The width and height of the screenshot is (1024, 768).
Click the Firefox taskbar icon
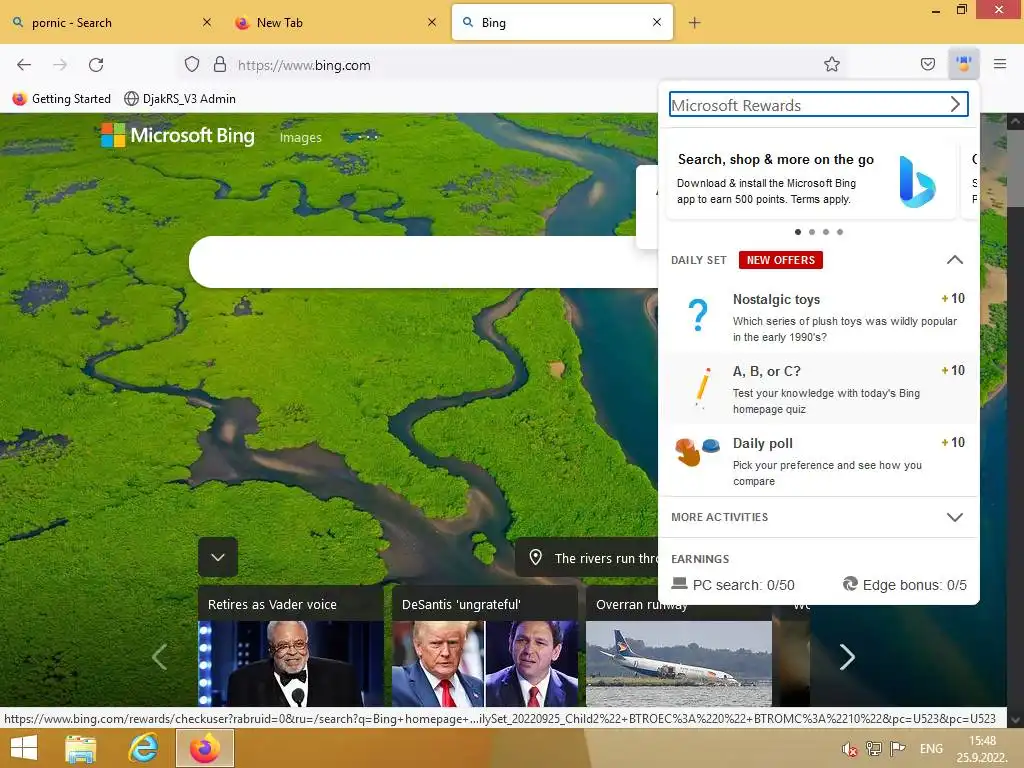[204, 748]
